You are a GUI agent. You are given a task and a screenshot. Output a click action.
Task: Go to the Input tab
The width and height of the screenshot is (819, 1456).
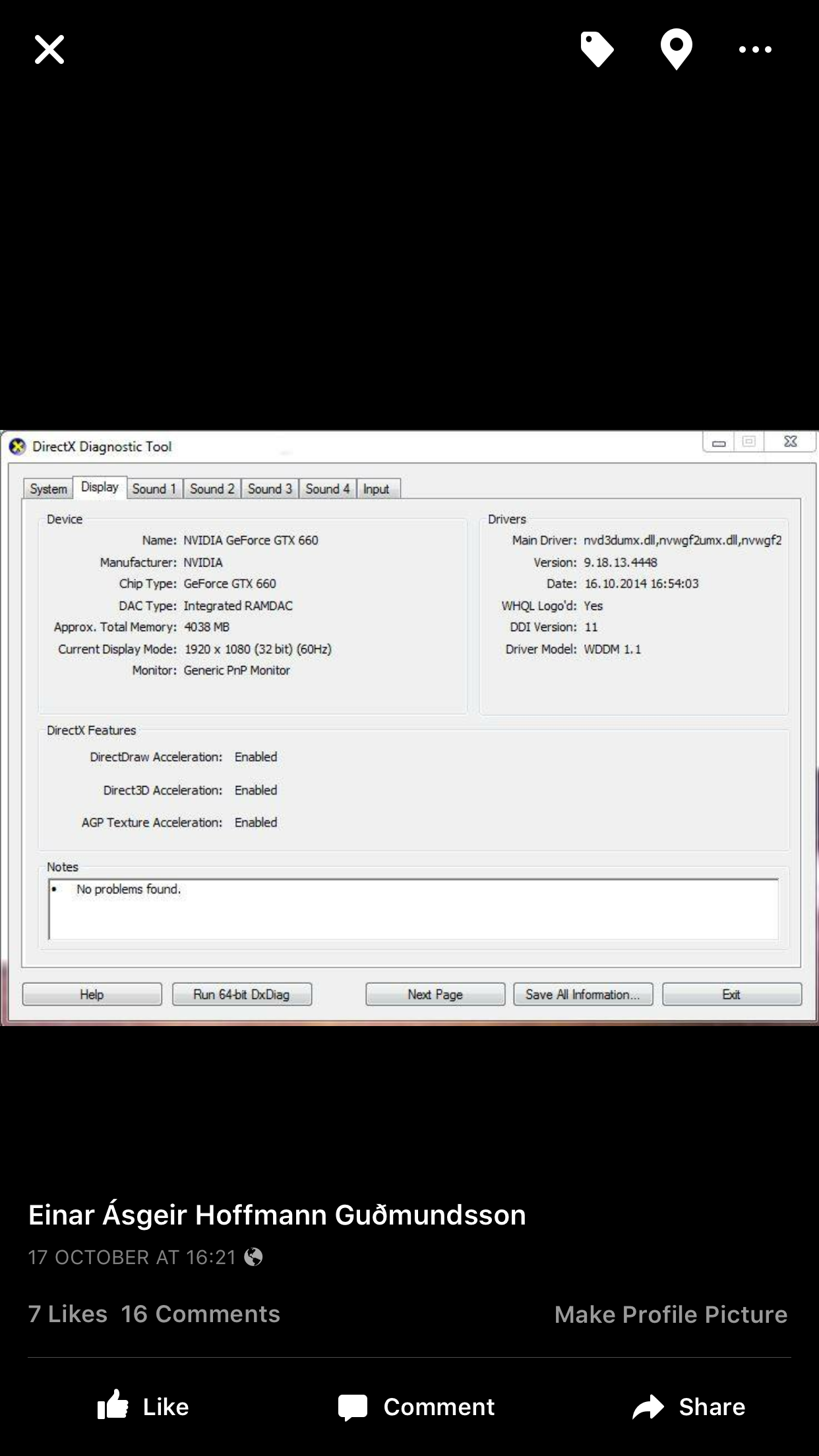coord(376,489)
